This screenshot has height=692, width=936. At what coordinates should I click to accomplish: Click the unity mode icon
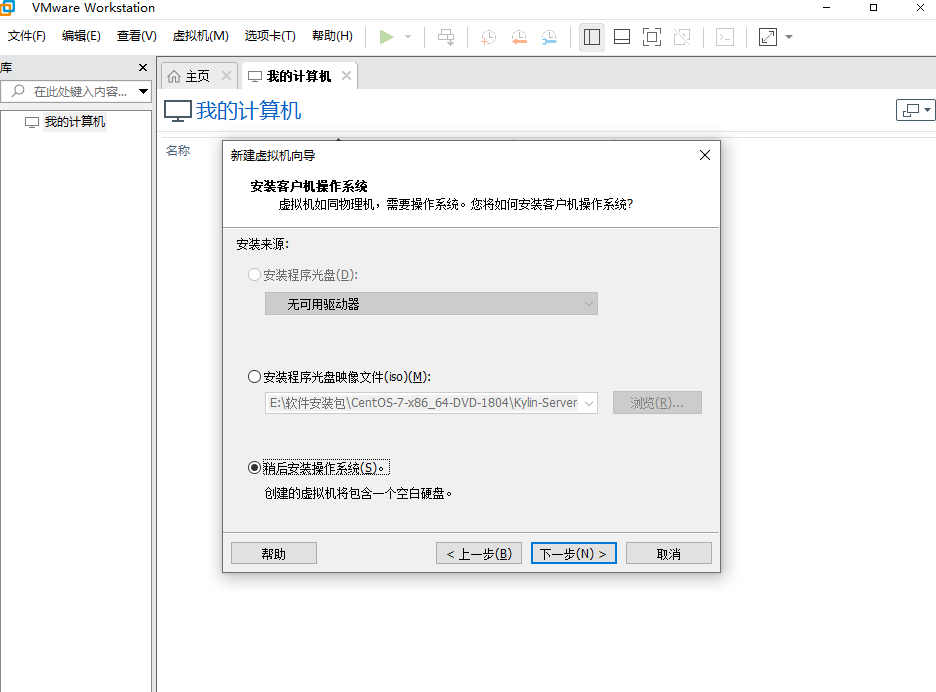682,37
